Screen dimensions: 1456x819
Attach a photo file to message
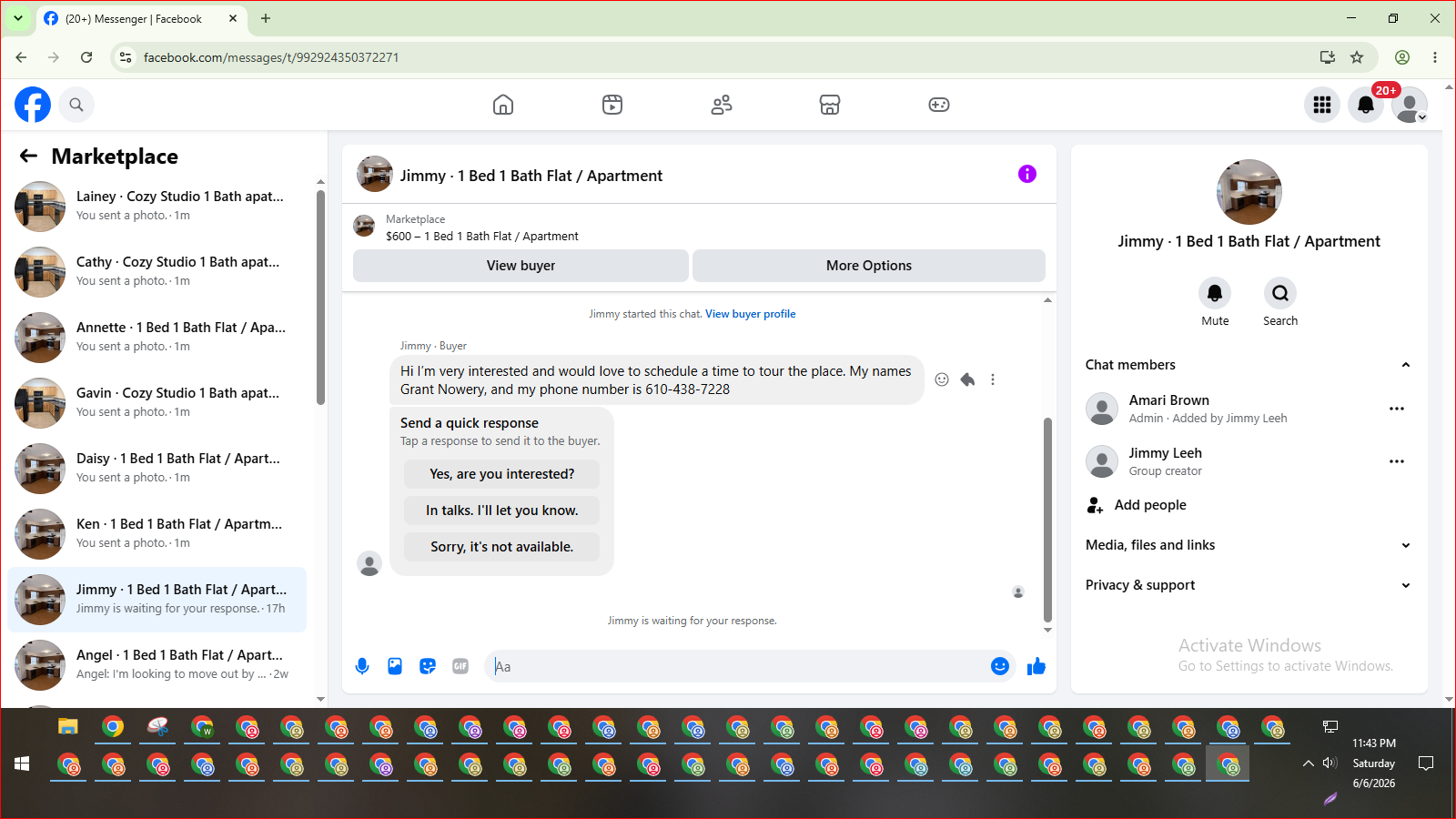click(x=395, y=666)
